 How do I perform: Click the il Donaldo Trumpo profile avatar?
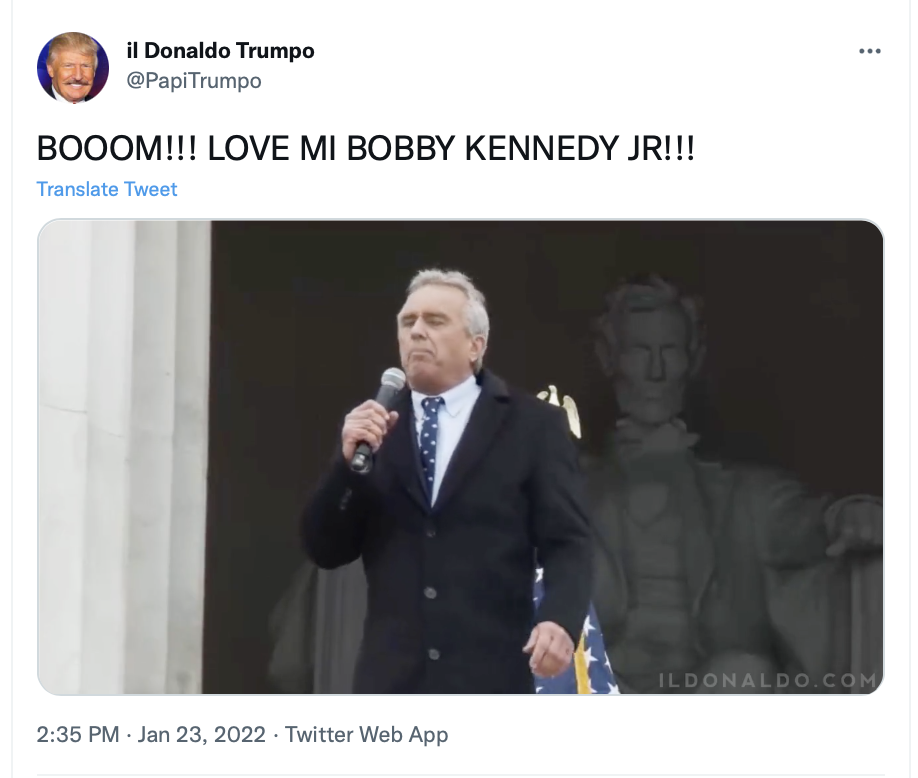click(x=73, y=67)
